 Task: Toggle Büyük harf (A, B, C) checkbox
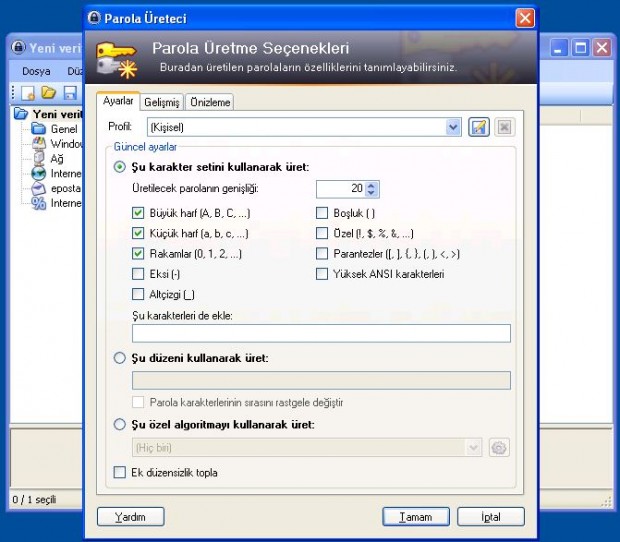(x=138, y=213)
